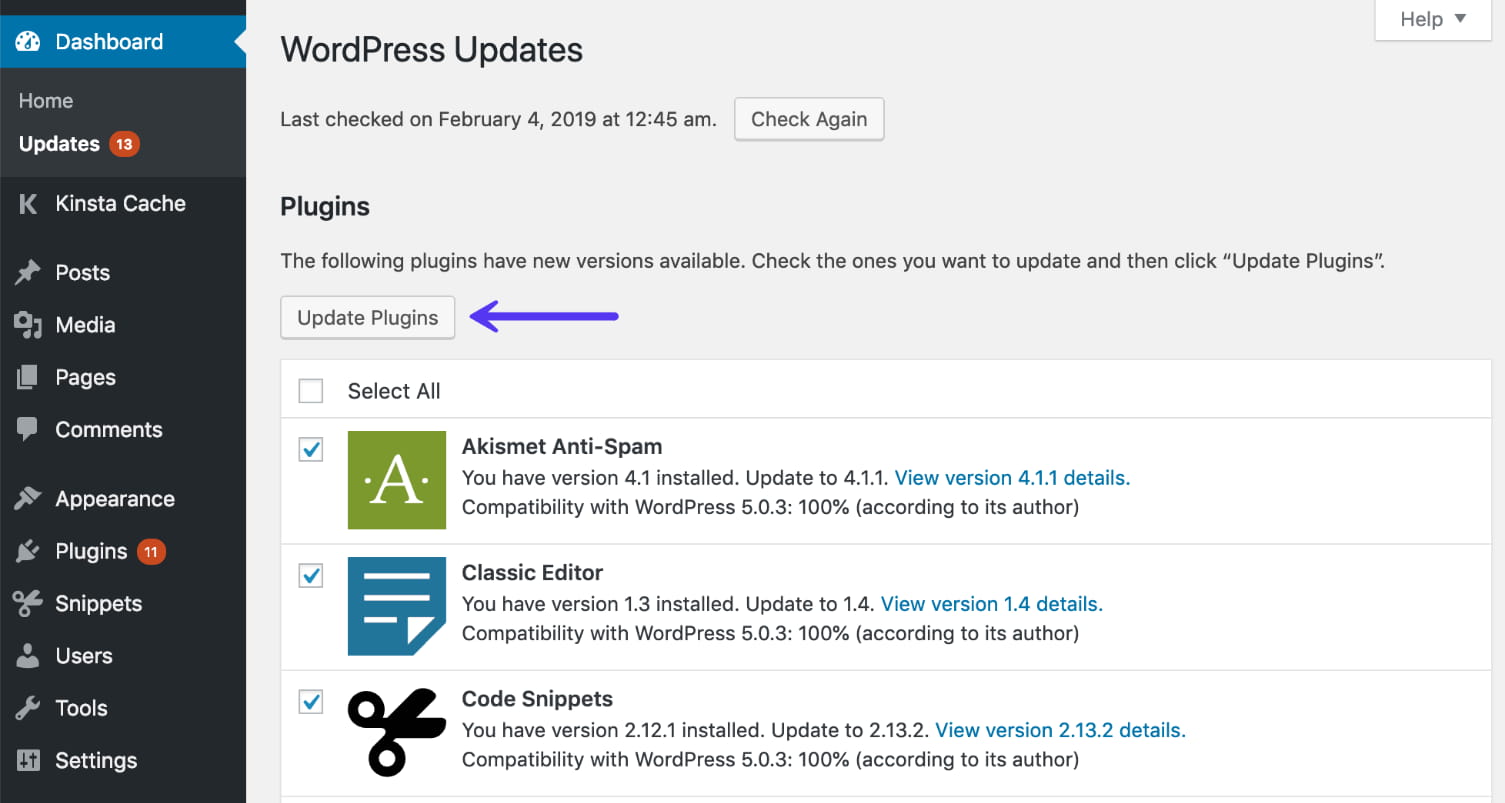This screenshot has width=1505, height=803.
Task: Collapse the Dashboard submenu arrow
Action: pos(239,41)
